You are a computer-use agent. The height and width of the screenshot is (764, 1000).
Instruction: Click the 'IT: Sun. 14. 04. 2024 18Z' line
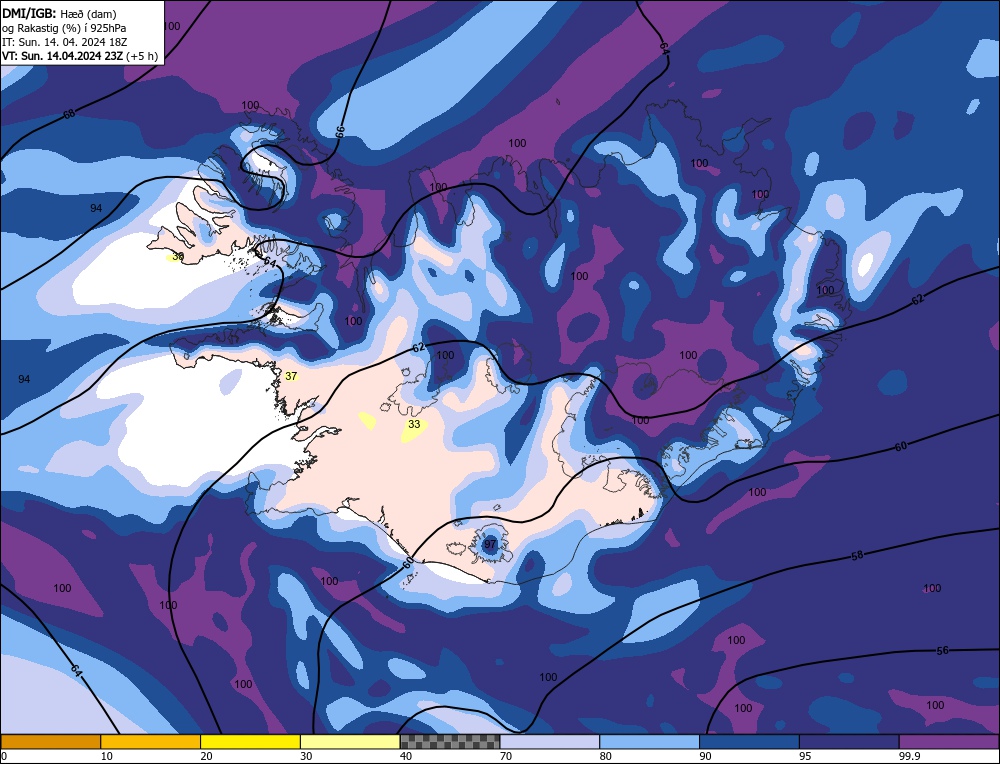[x=64, y=41]
